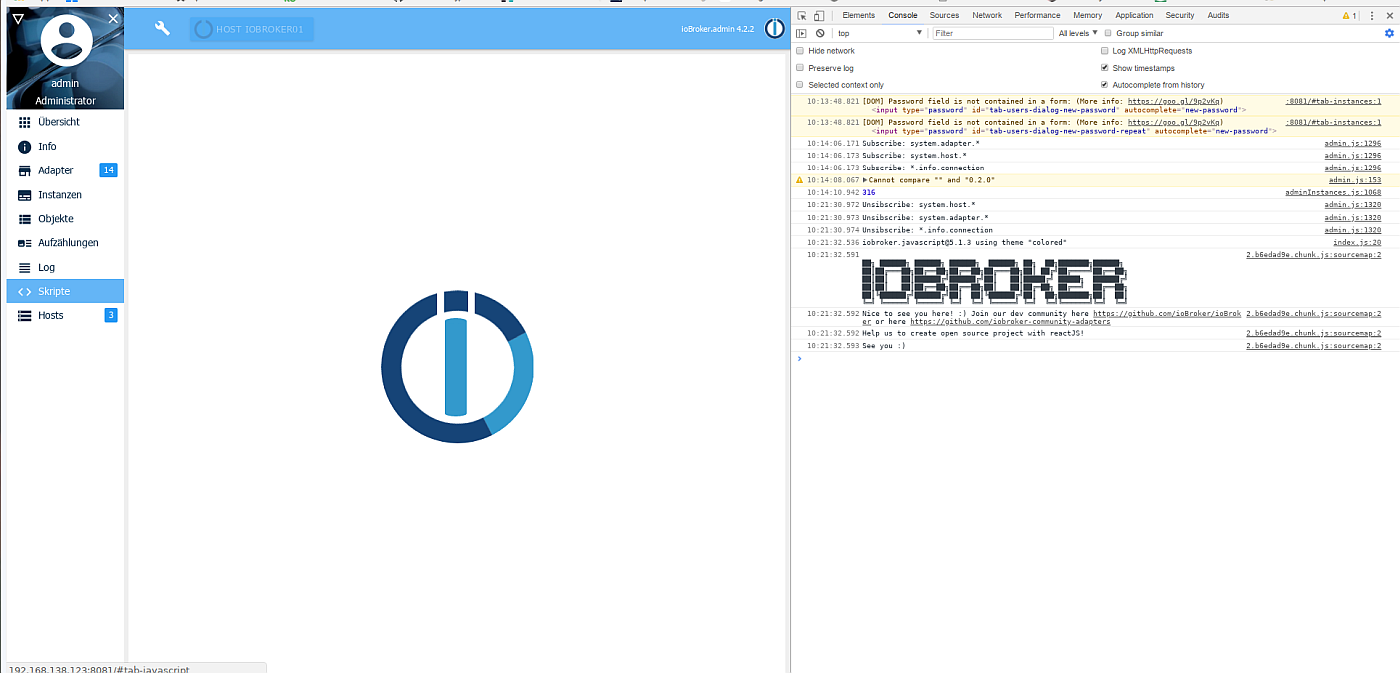Image resolution: width=1400 pixels, height=673 pixels.
Task: Open the ioBroker-community-adapters GitHub link
Action: point(1010,322)
